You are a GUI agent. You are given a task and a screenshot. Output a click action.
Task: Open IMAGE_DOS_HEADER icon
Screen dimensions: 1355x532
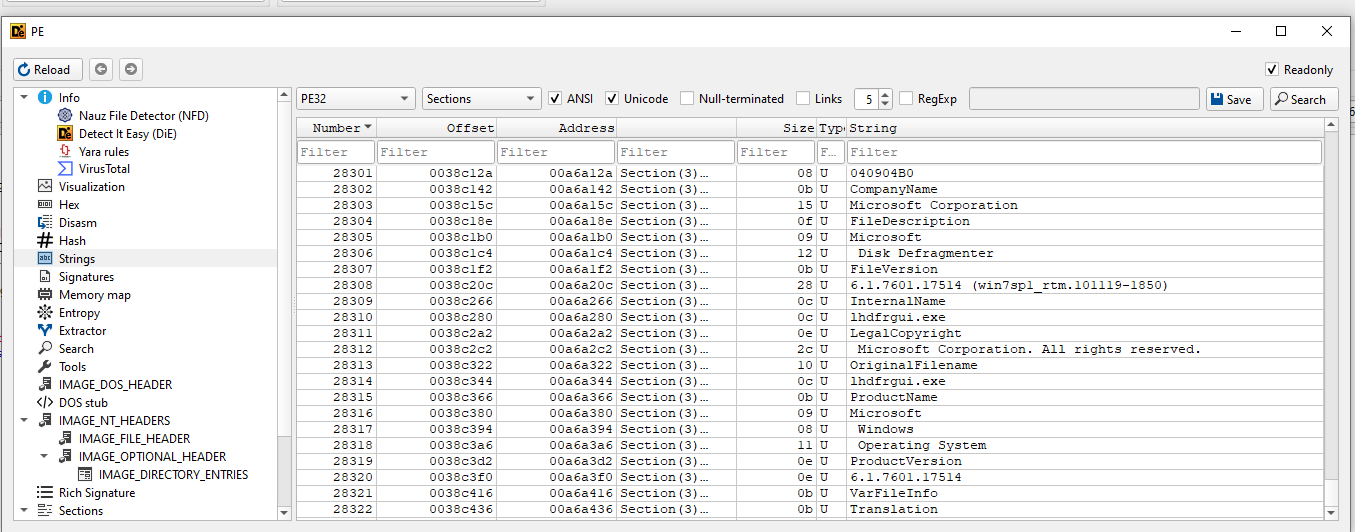[x=44, y=384]
